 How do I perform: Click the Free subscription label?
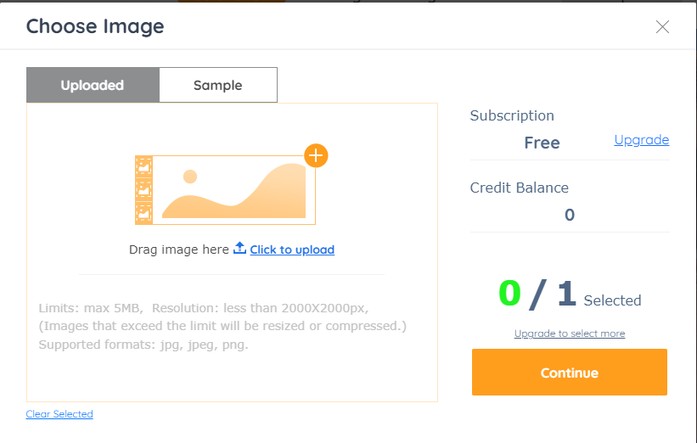click(x=542, y=143)
